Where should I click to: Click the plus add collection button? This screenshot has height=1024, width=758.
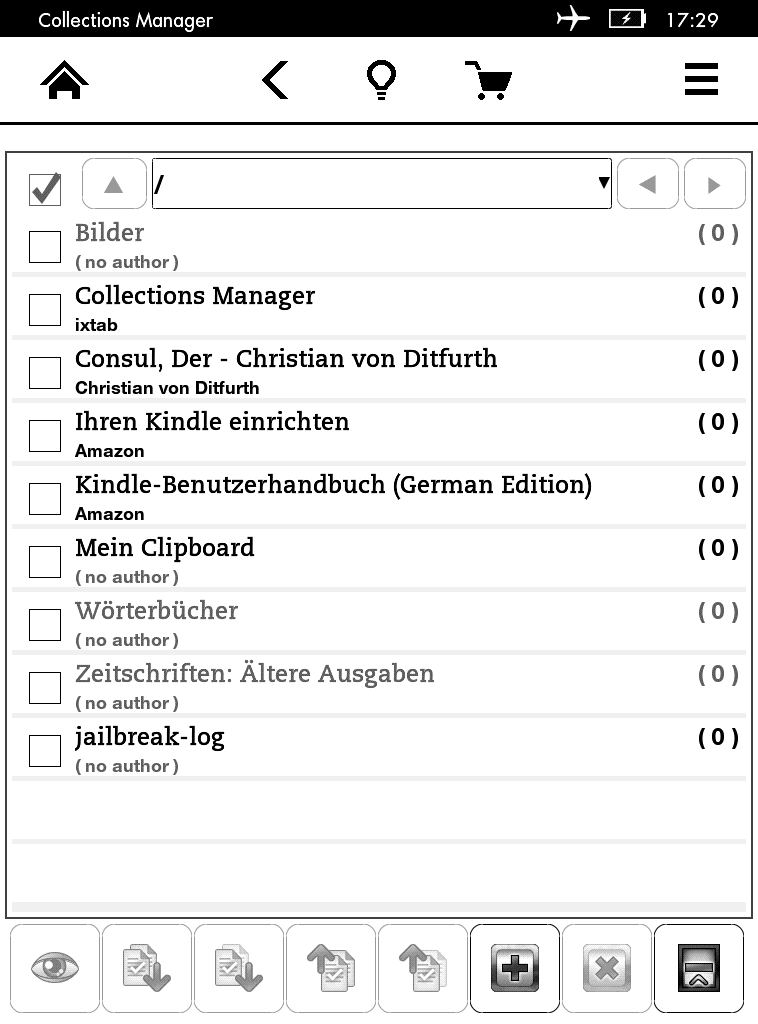click(514, 968)
